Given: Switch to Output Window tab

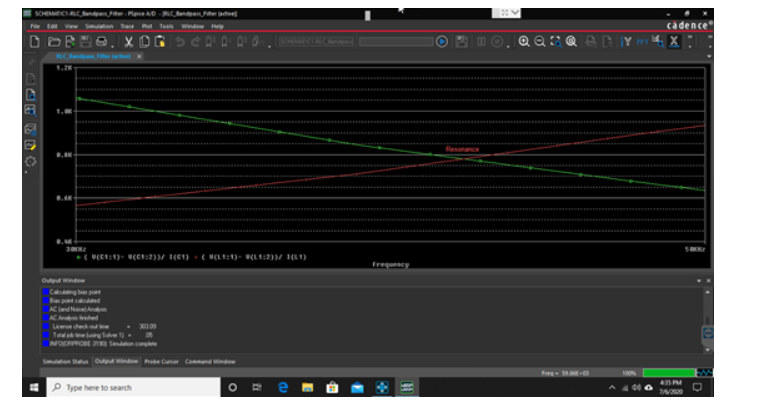Looking at the screenshot, I should tap(116, 361).
